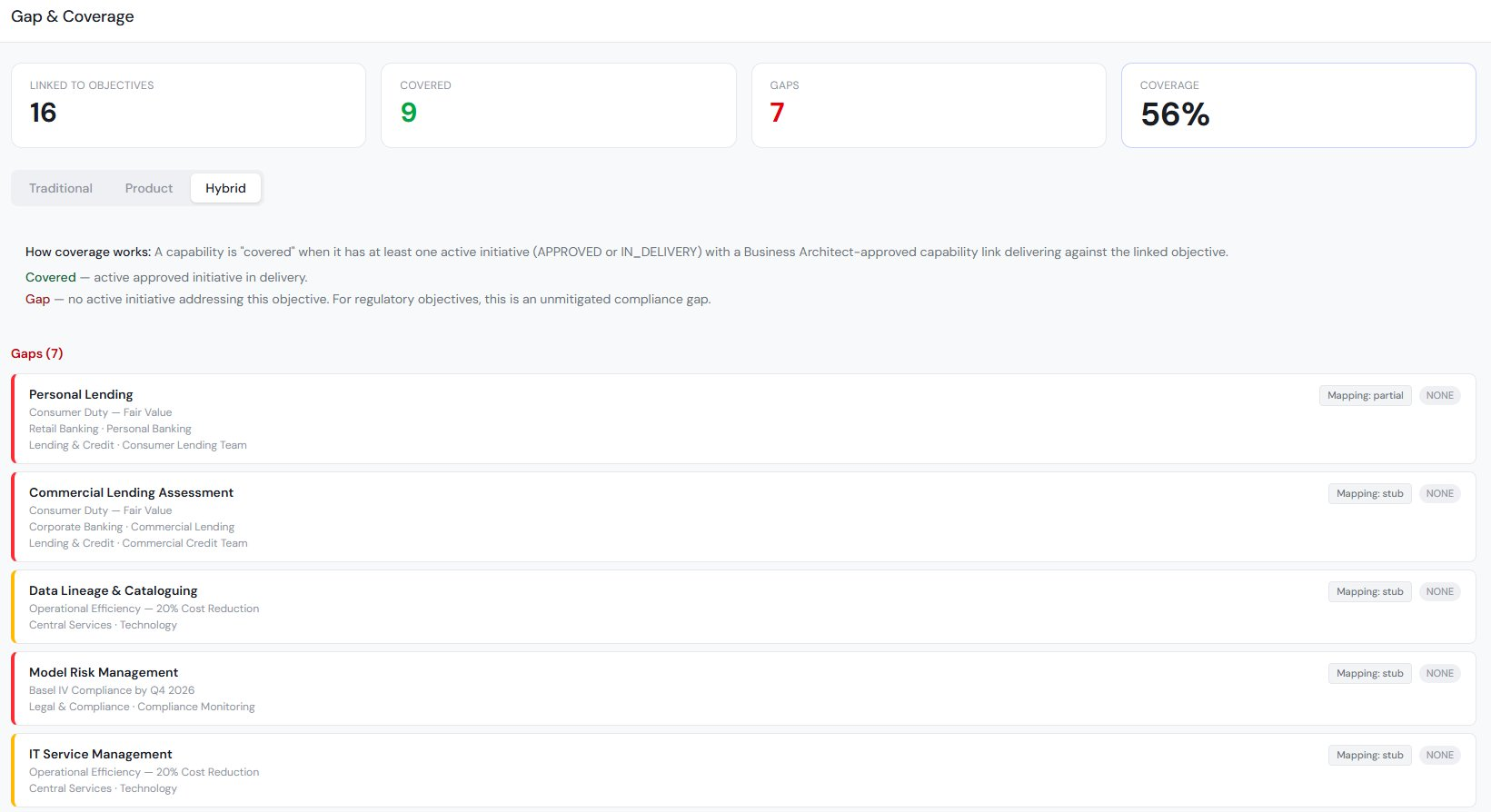Image resolution: width=1491 pixels, height=812 pixels.
Task: Click the Gaps (7) section heading
Action: coord(37,353)
